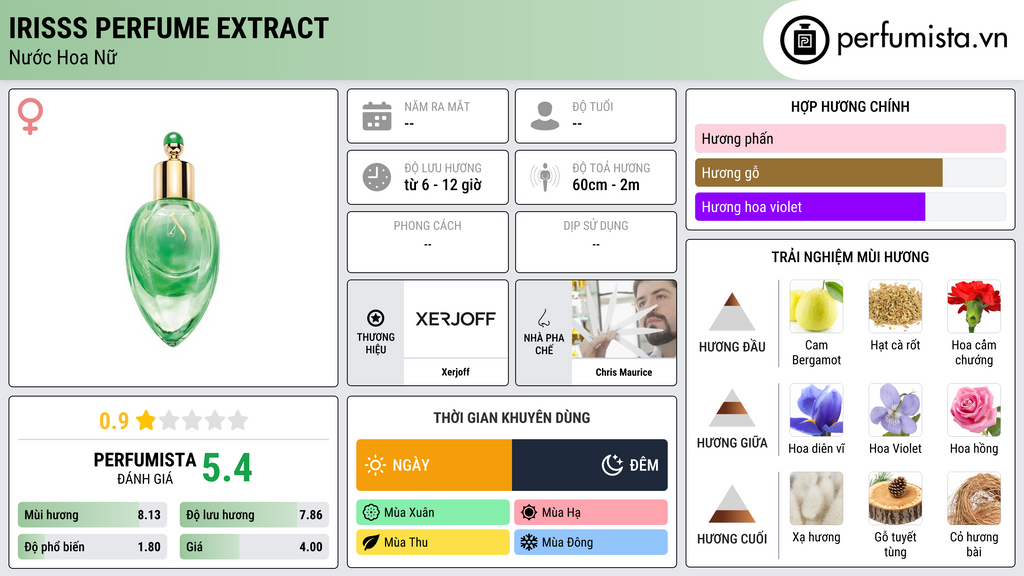Screen dimensions: 1024x576
Task: Select the Mùa Hạ season chip
Action: [590, 513]
